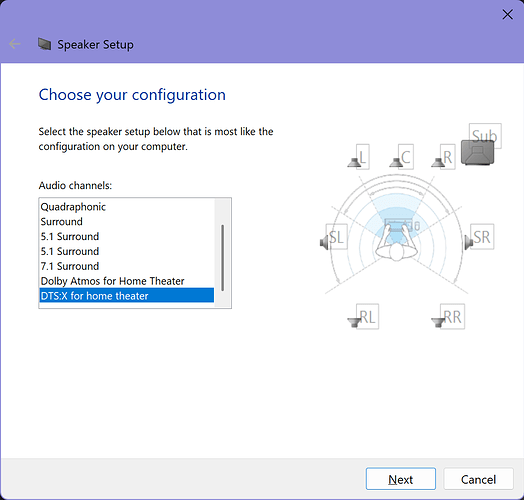Click the rear left RL speaker icon
This screenshot has height=500, width=524.
click(x=363, y=317)
